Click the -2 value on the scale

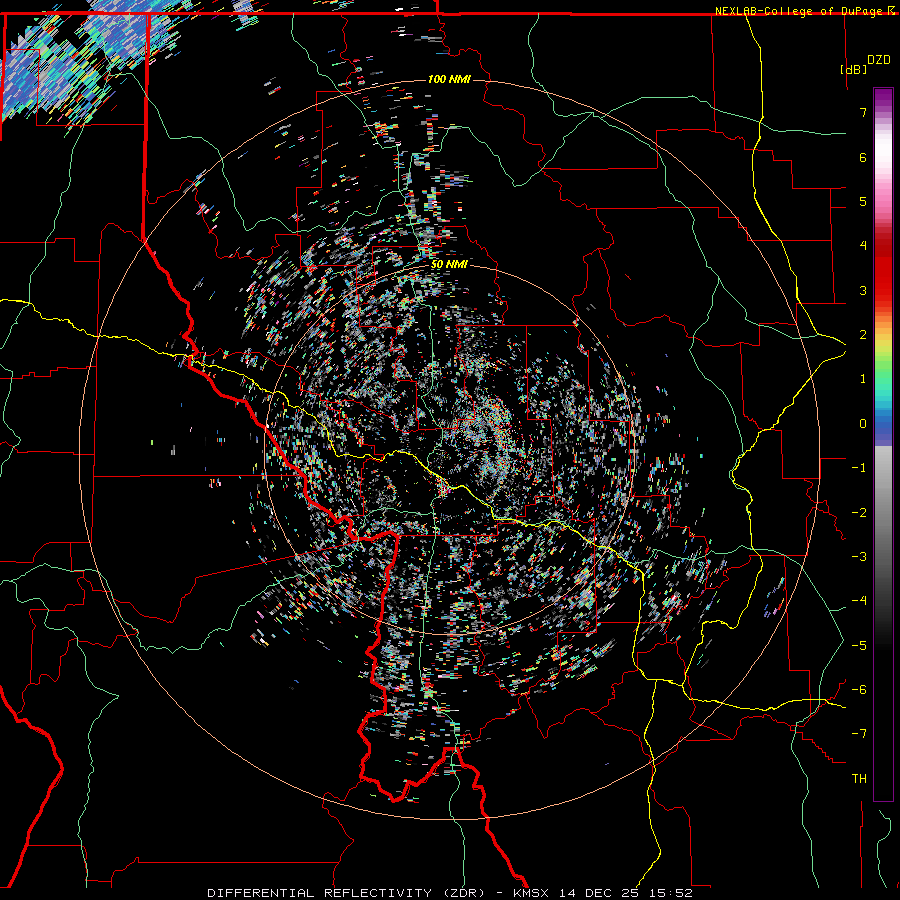click(x=859, y=513)
